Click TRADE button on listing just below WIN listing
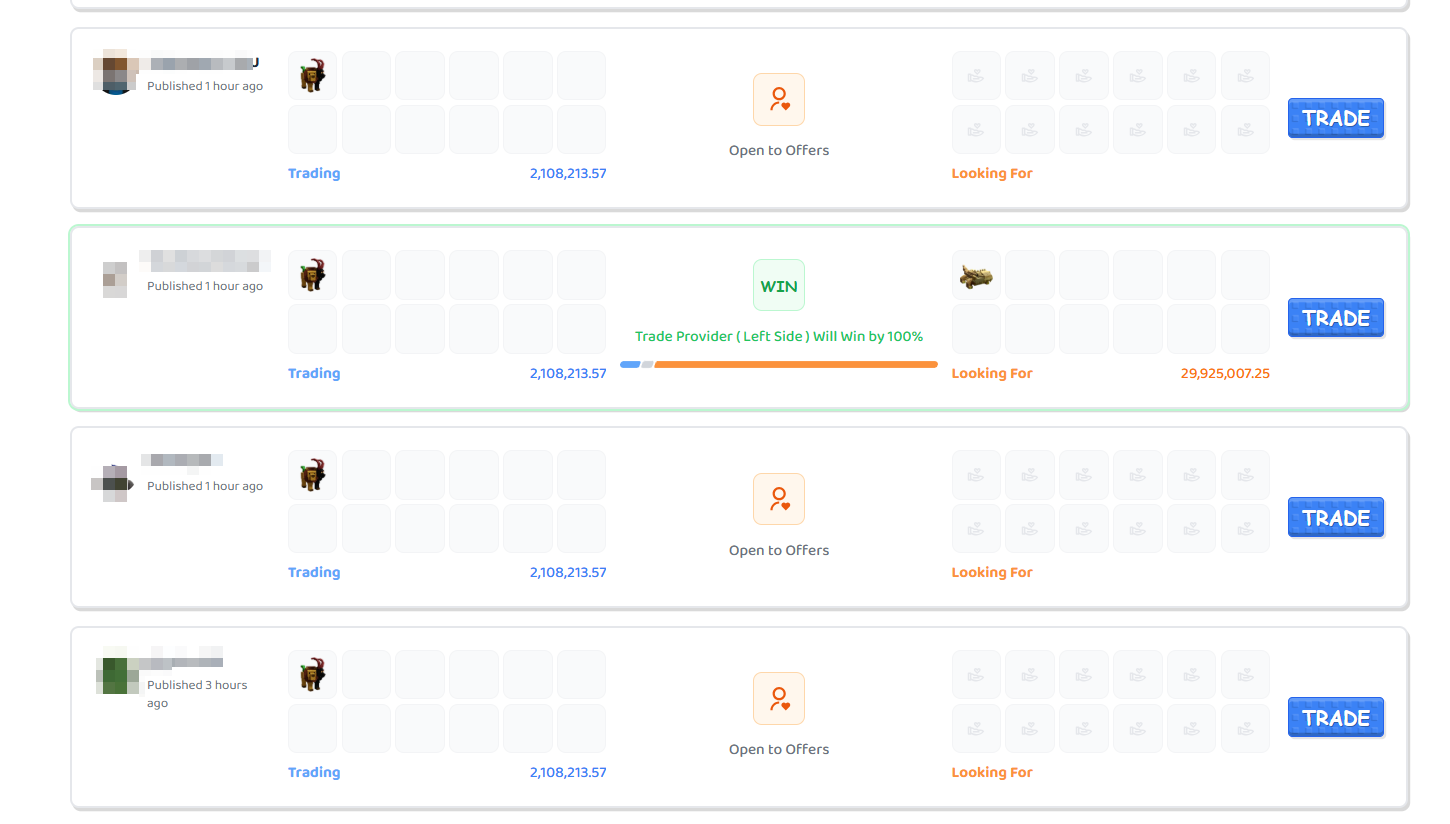Viewport: 1450px width, 824px height. tap(1336, 518)
